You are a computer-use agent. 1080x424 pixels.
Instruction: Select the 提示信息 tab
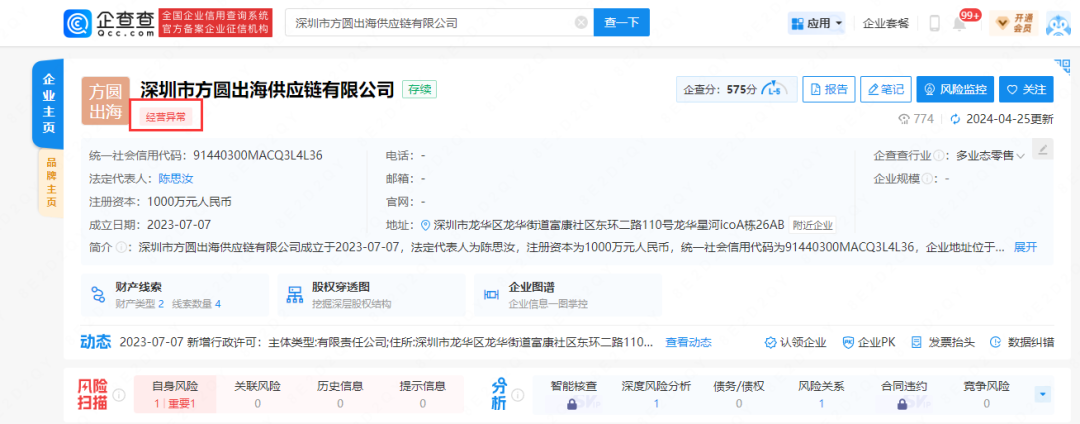pyautogui.click(x=423, y=394)
